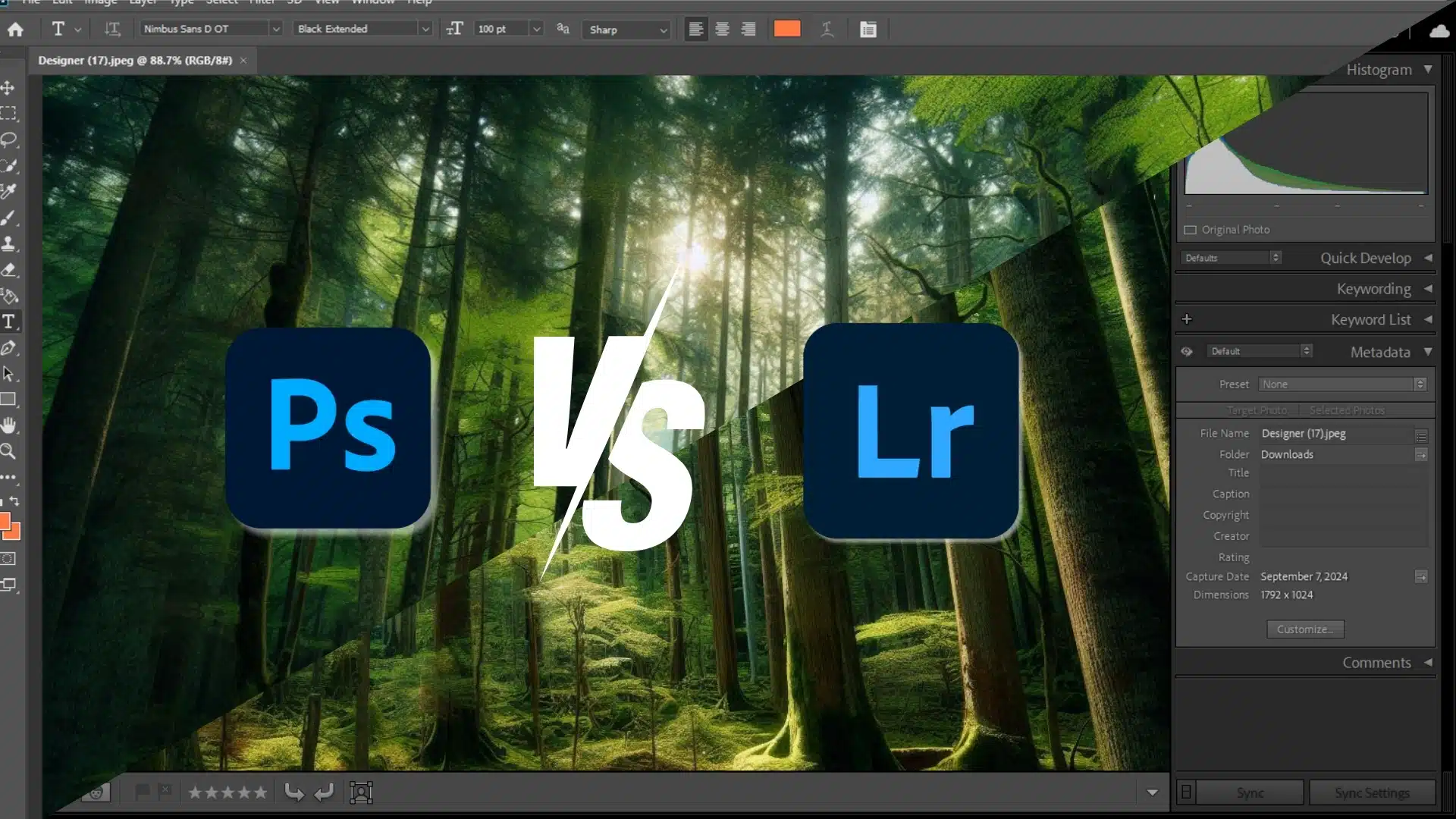Go to the Photoshop Home screen

coord(15,29)
